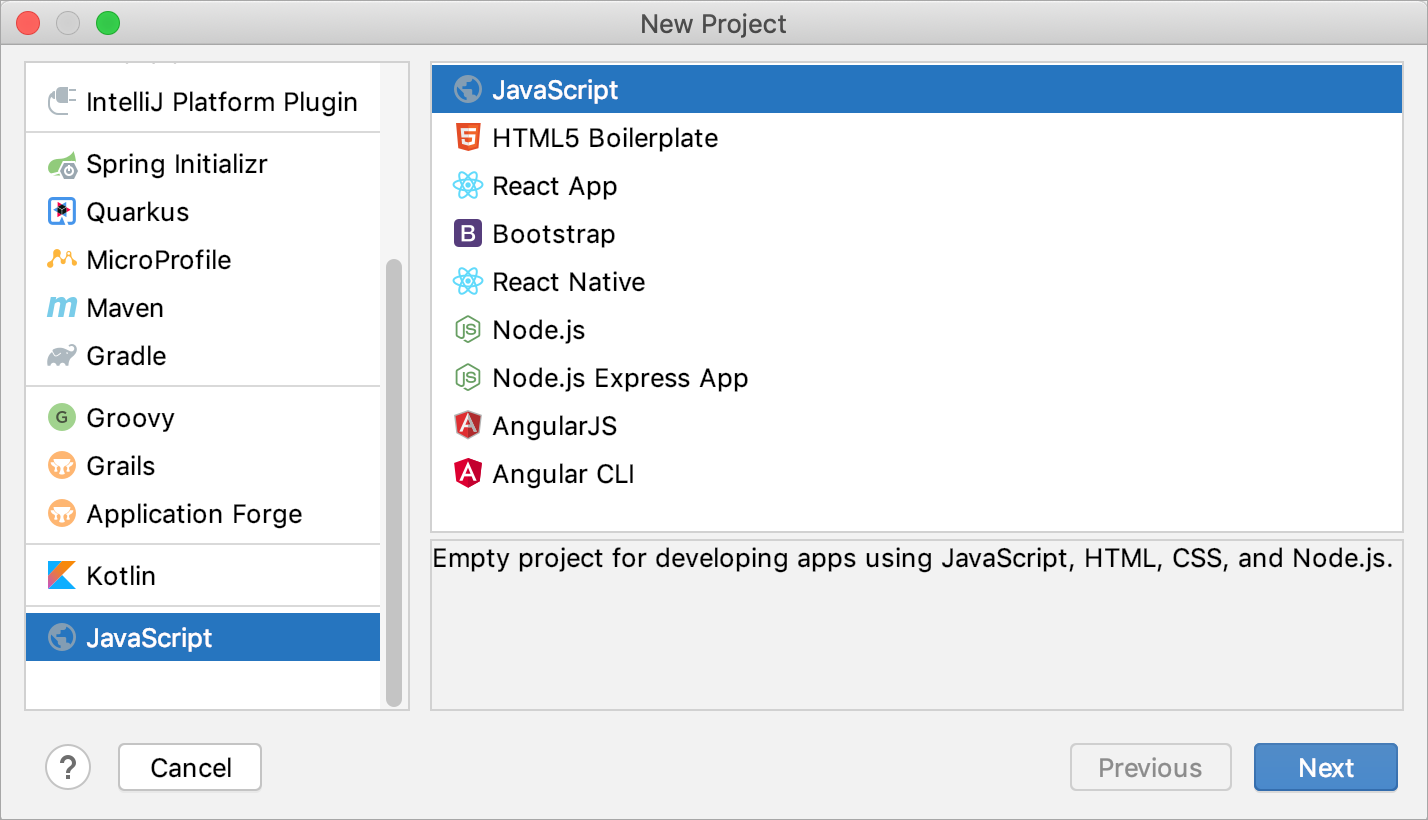Select Maven project type
Image resolution: width=1428 pixels, height=820 pixels.
203,308
